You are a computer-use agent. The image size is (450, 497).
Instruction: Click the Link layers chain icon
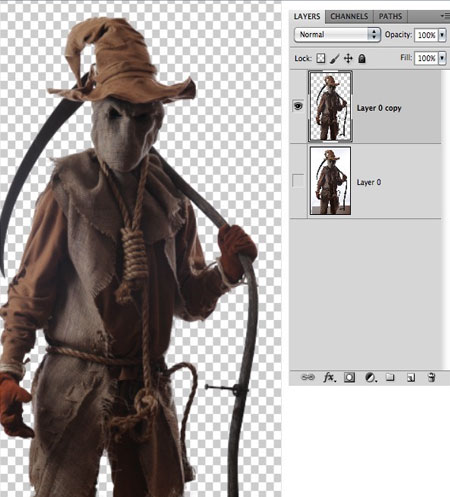(x=307, y=377)
